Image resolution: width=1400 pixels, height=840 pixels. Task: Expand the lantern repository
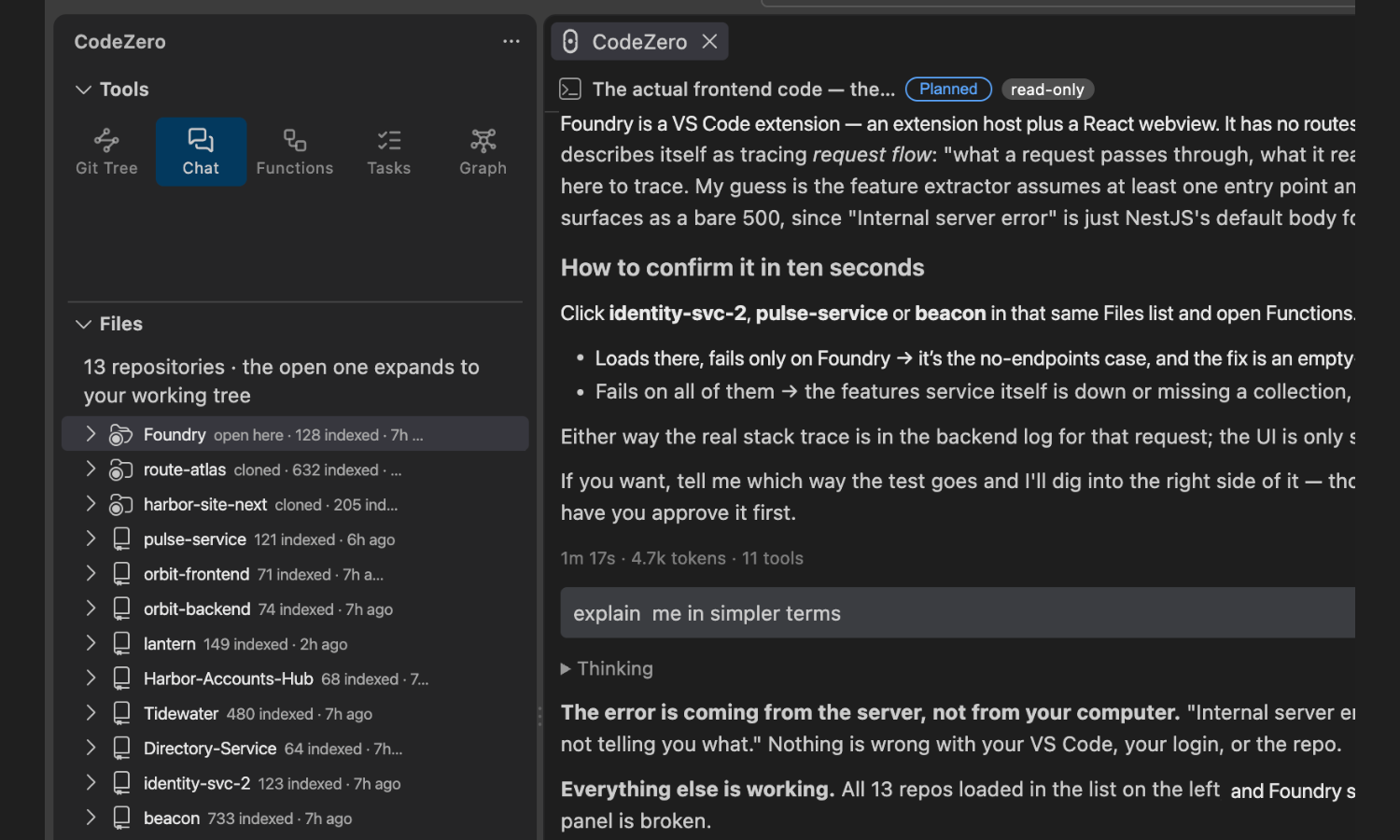tap(91, 643)
